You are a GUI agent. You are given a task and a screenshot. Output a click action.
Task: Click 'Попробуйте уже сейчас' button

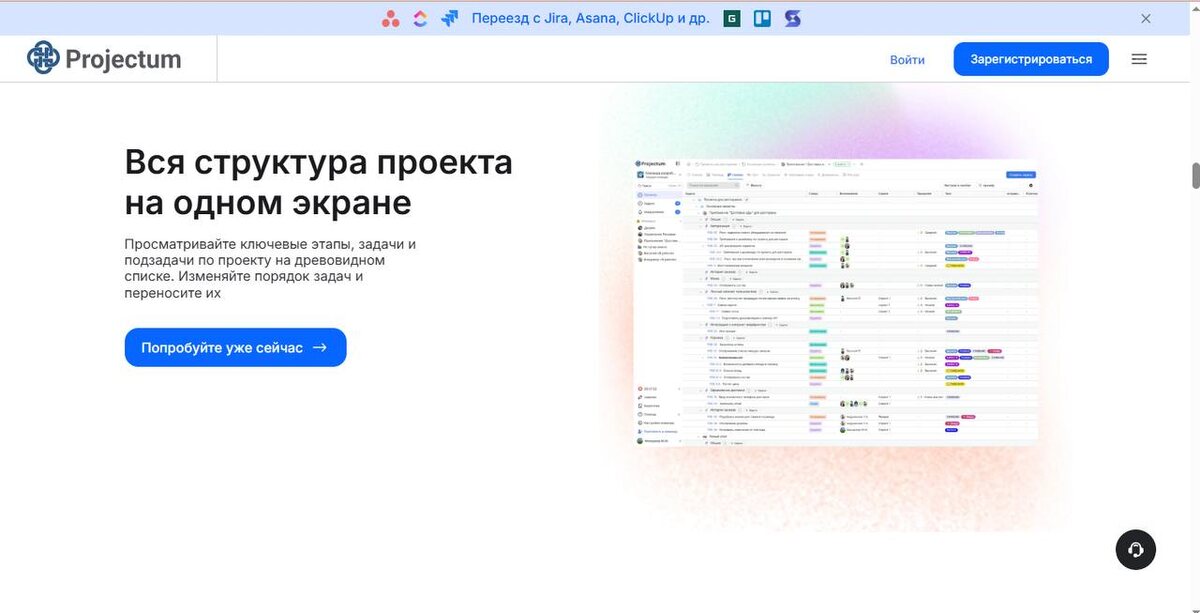point(236,347)
